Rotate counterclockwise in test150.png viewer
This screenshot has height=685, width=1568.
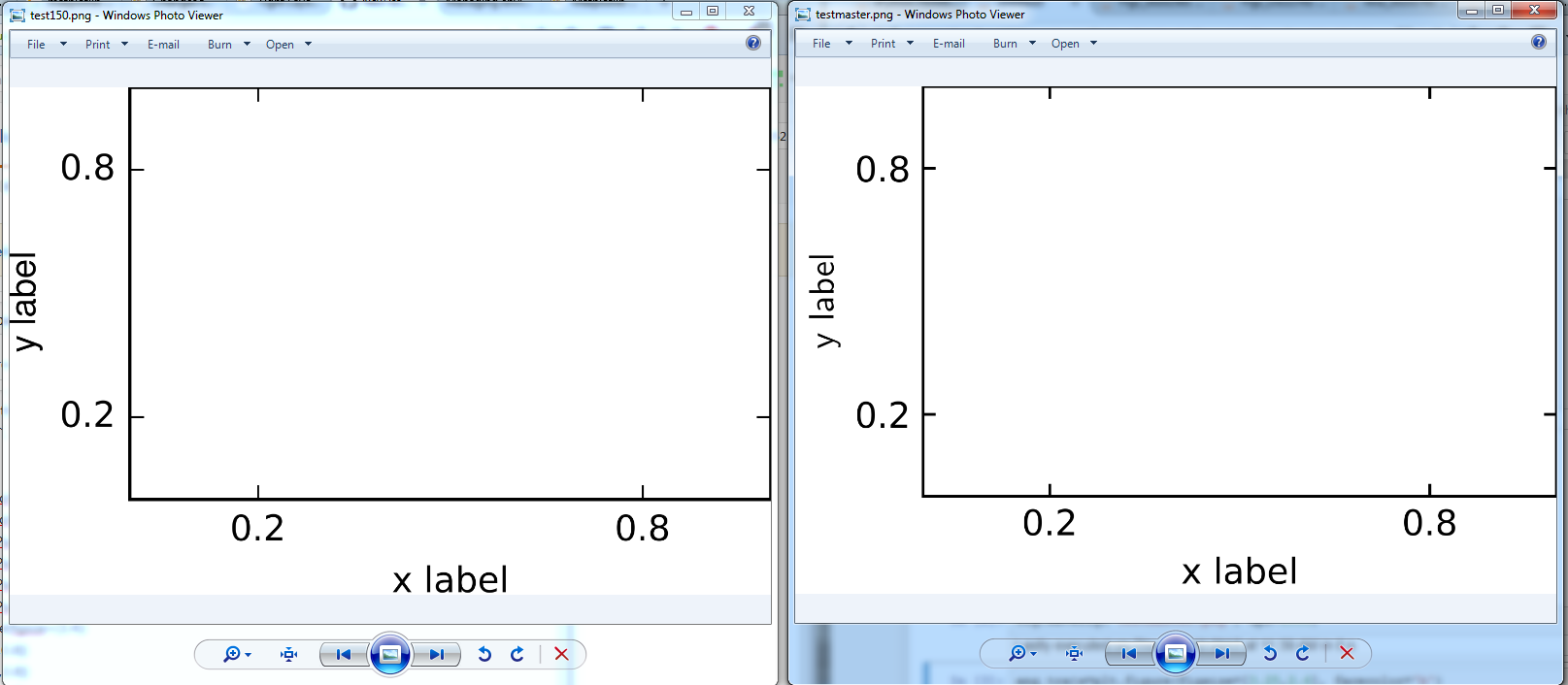click(x=484, y=654)
